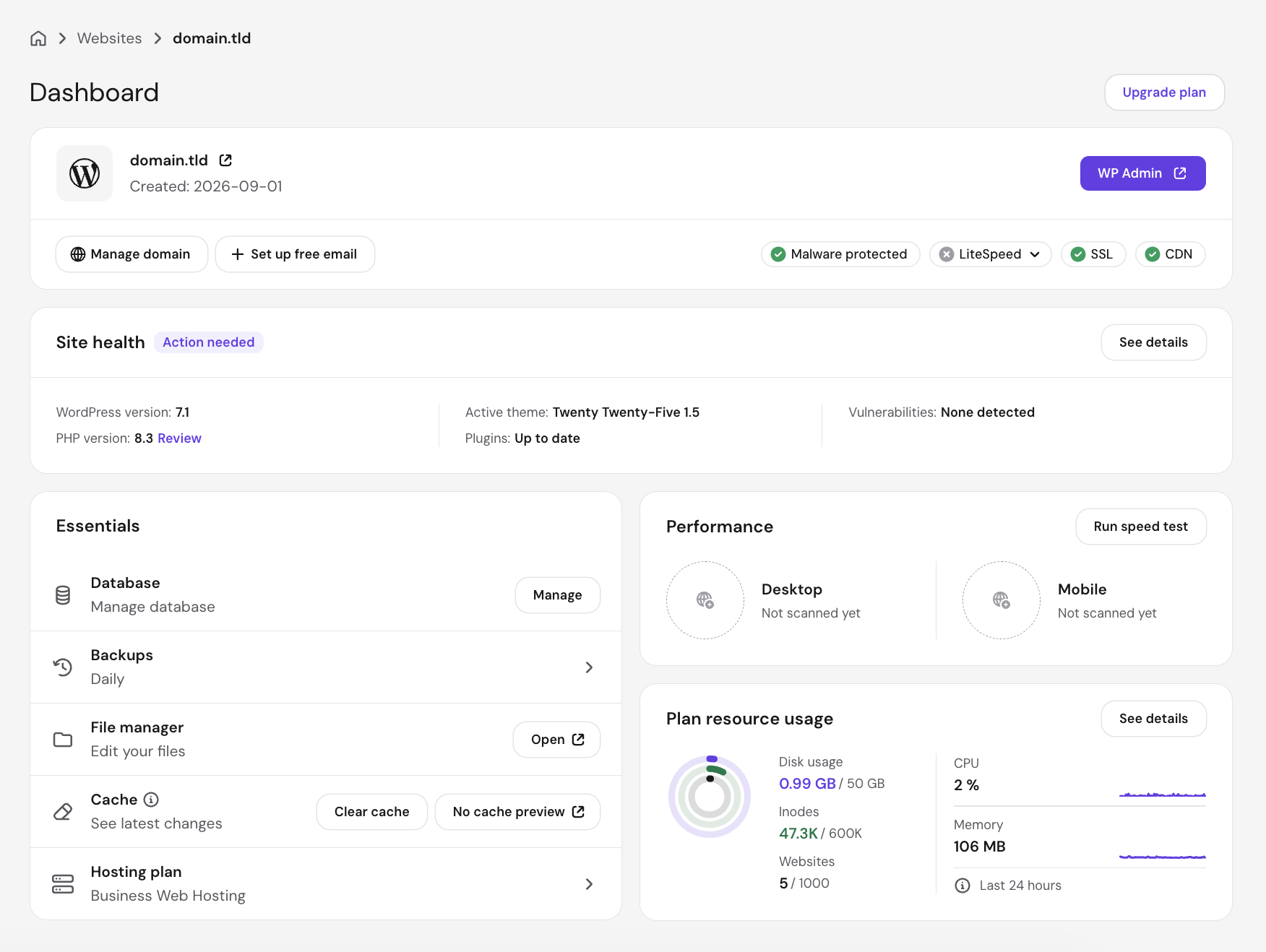Click the Database icon in Essentials

point(63,595)
